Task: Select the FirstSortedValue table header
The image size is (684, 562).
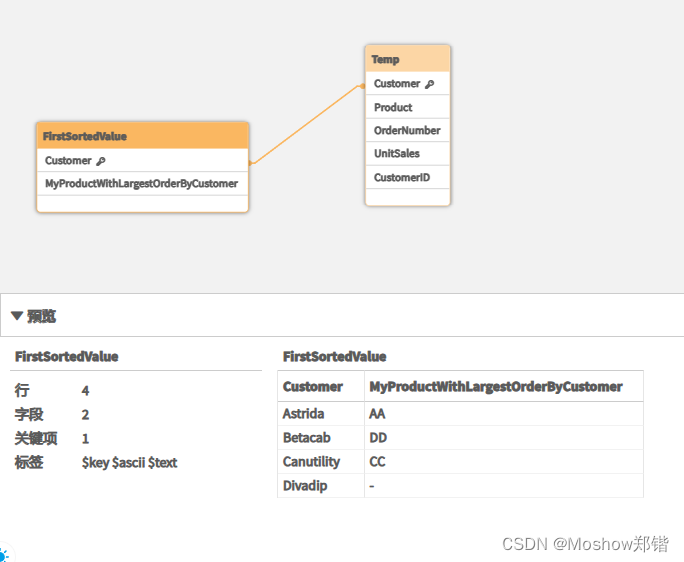Action: click(143, 136)
